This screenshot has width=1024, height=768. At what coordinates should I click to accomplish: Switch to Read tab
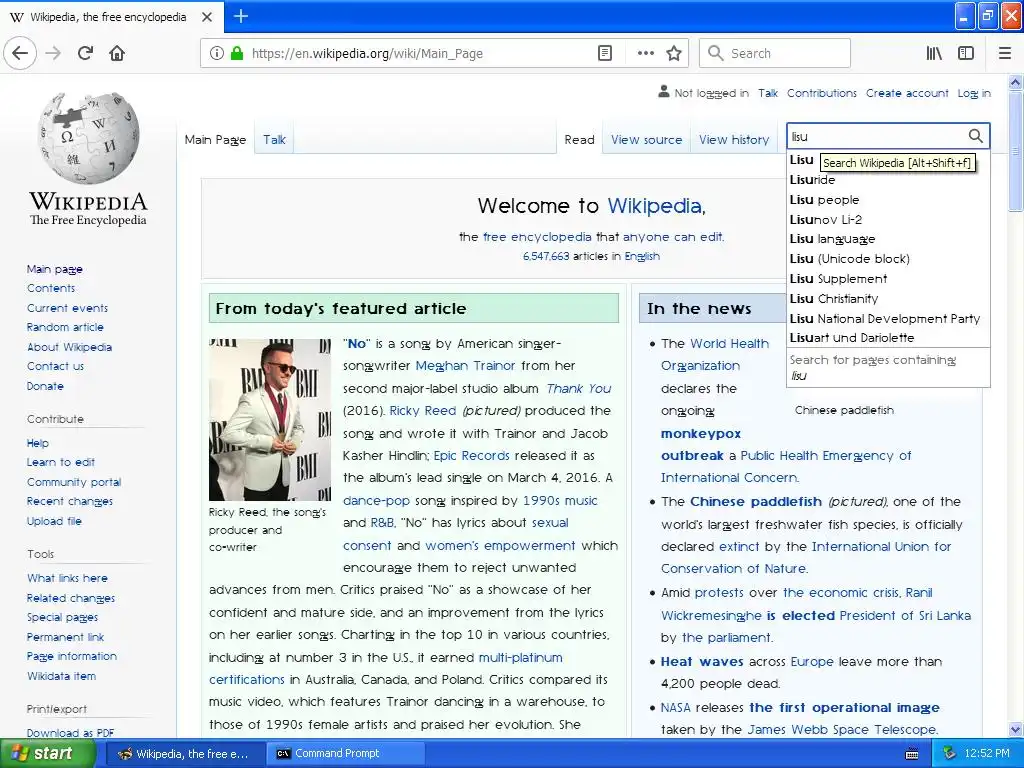[x=579, y=140]
